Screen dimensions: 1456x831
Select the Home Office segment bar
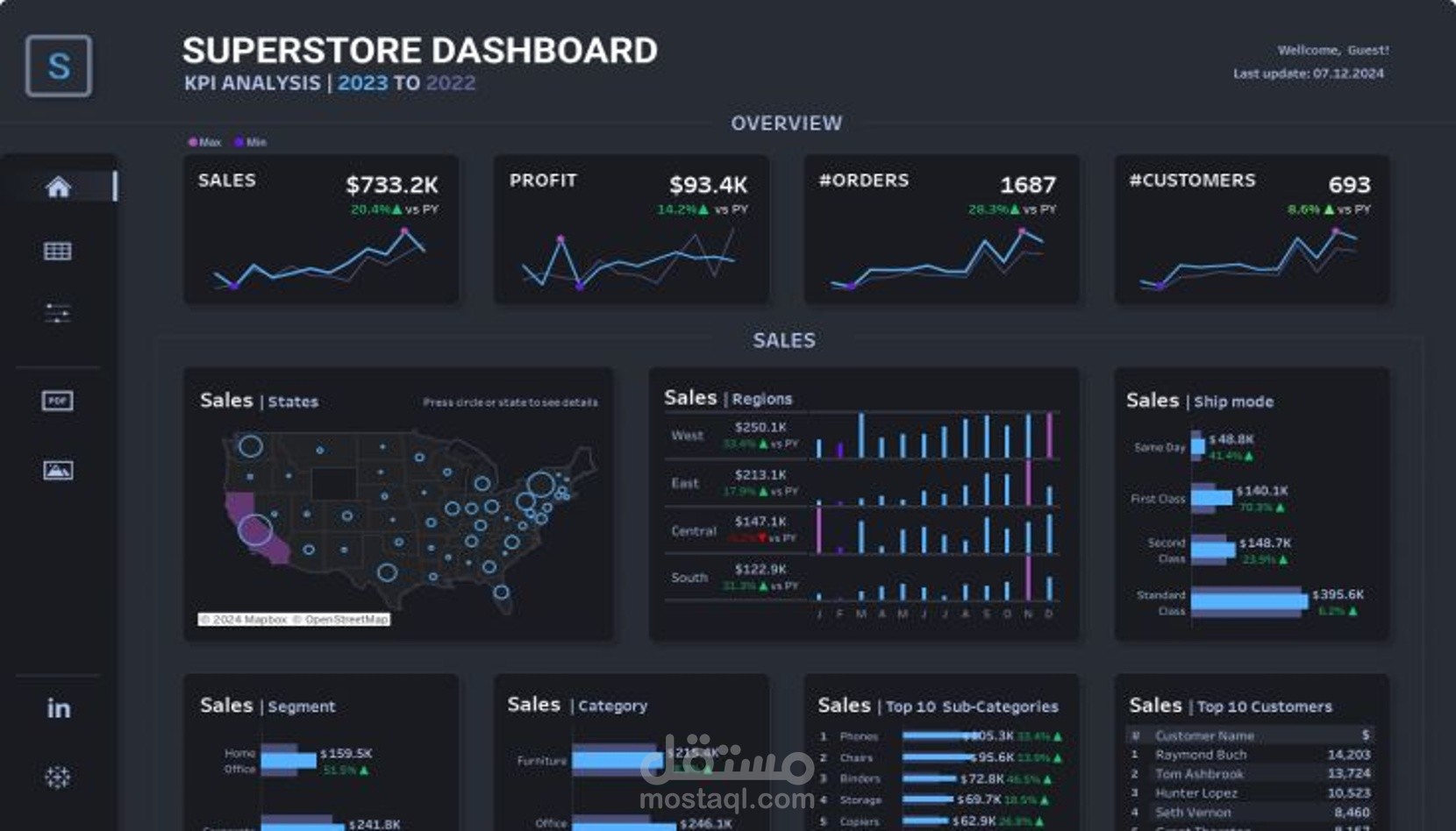(x=289, y=760)
